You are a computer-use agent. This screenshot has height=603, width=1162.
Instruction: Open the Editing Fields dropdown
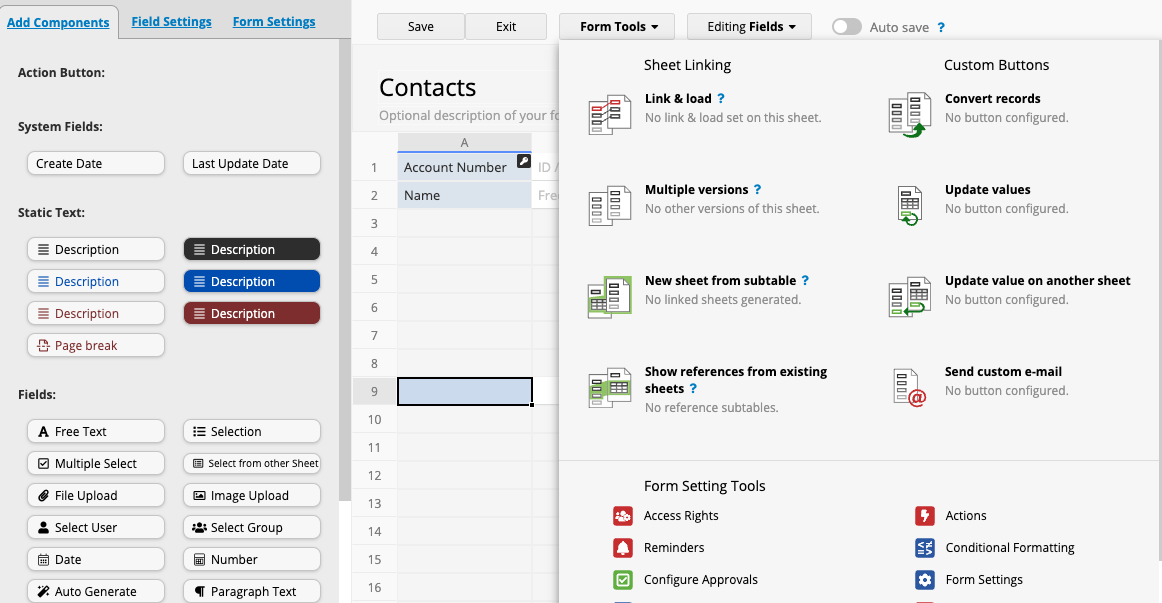749,26
